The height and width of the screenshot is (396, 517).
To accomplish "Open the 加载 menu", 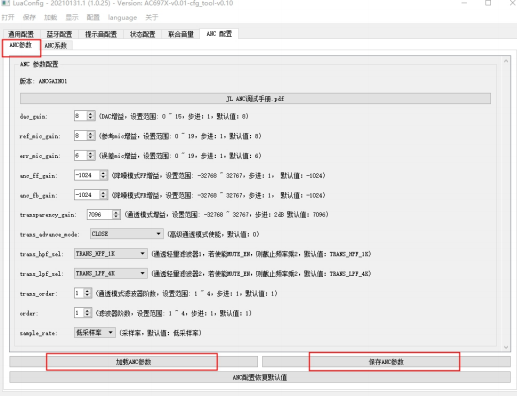I will (50, 17).
